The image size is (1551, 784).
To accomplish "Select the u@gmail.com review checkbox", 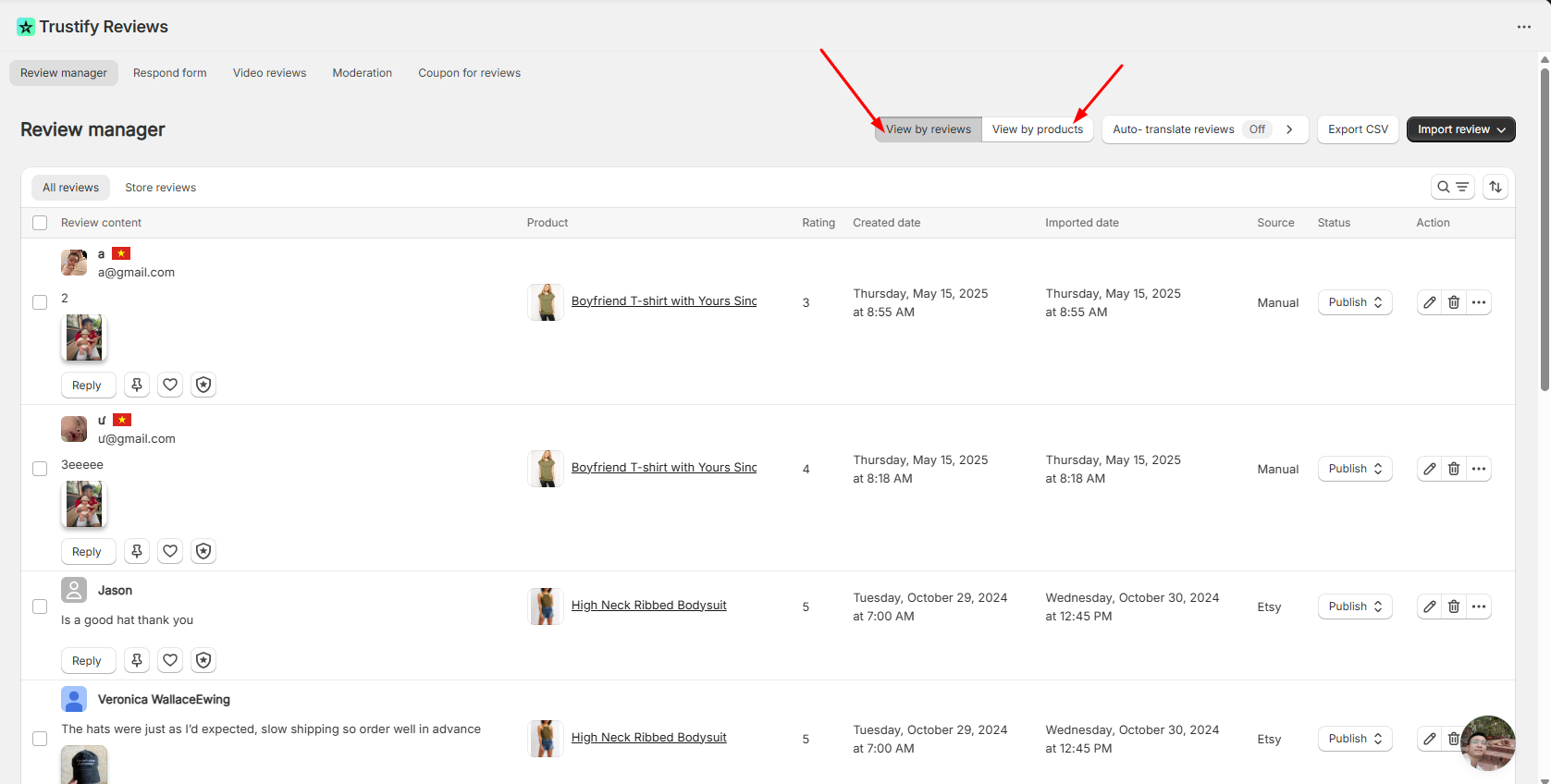I will [40, 469].
